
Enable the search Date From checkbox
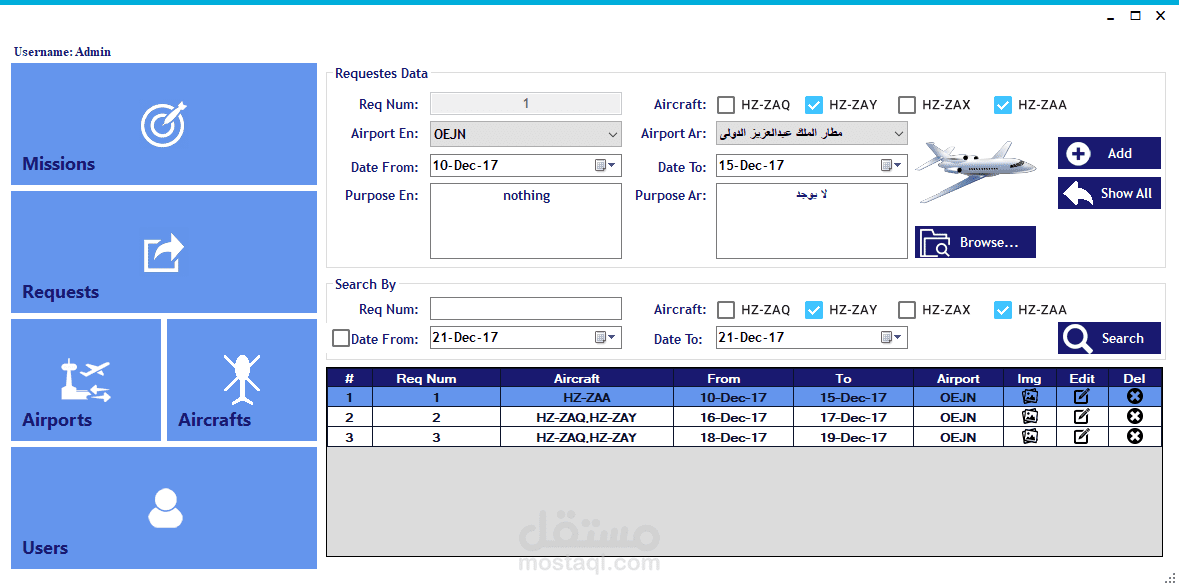click(x=341, y=338)
